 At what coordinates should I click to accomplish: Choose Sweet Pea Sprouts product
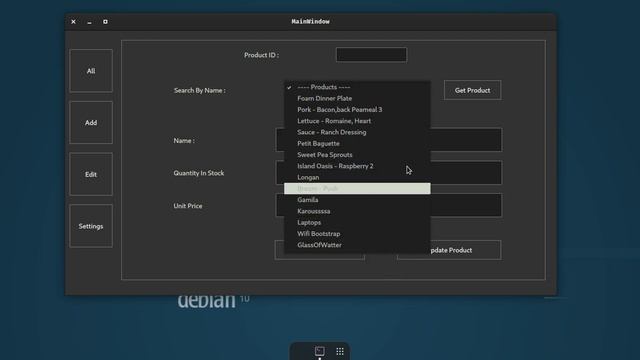(357, 155)
